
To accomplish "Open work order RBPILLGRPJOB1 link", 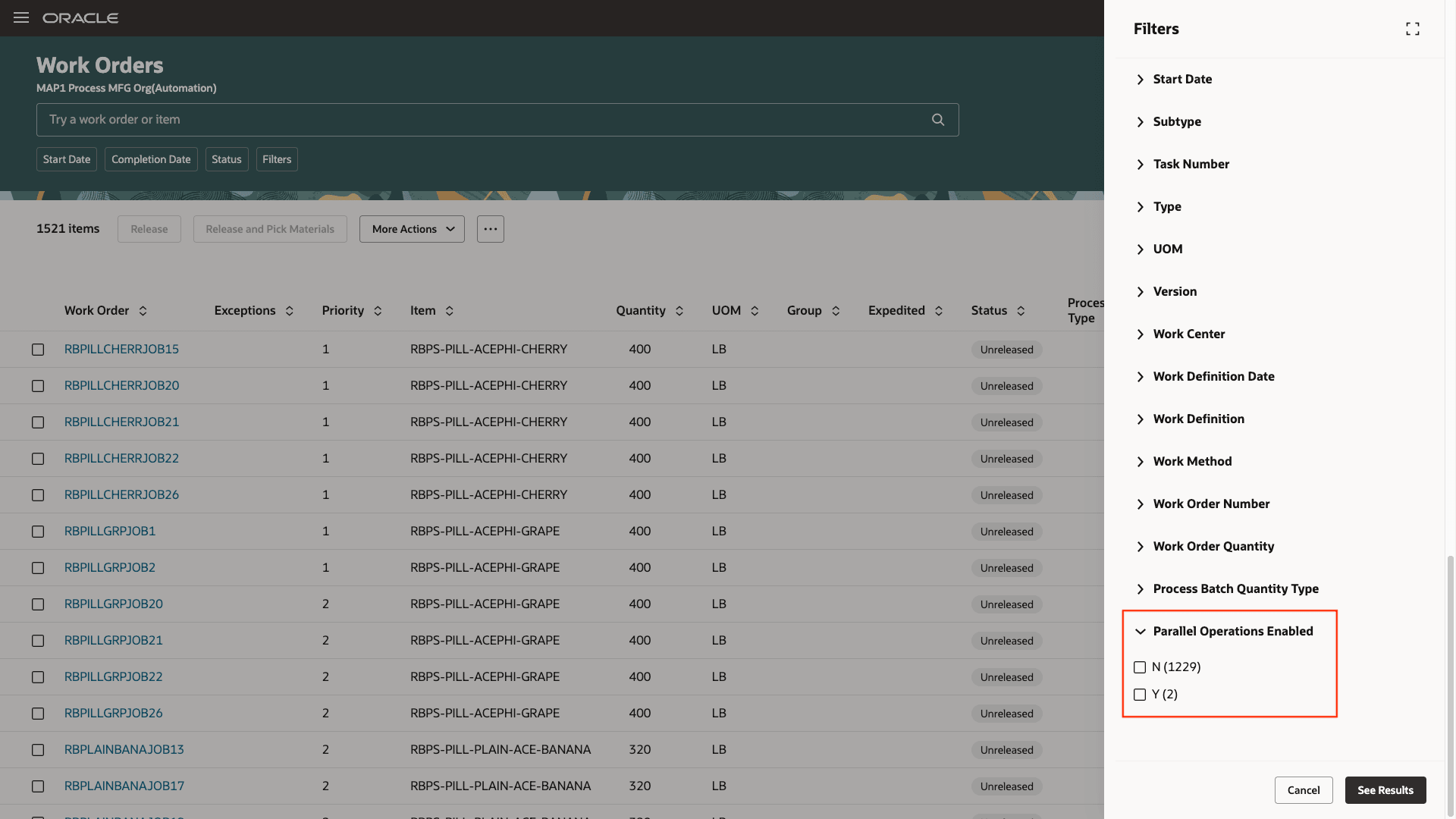I will coord(110,531).
